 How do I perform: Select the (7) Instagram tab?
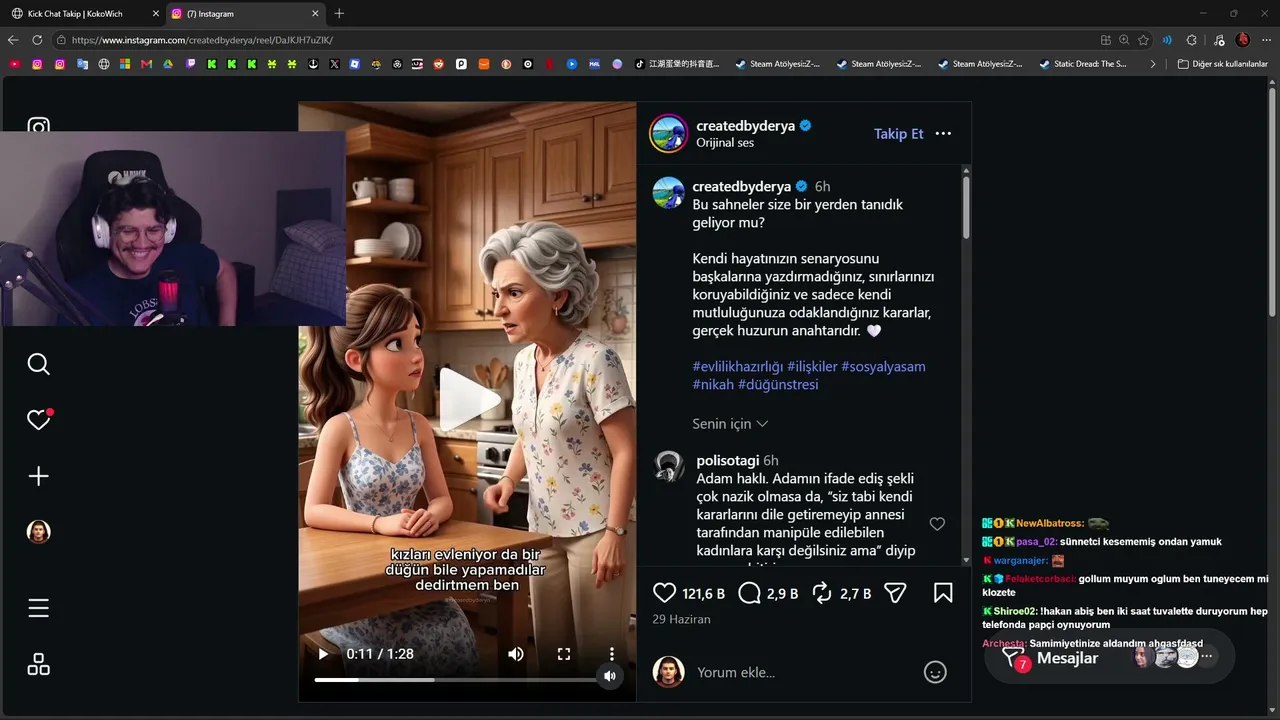(244, 14)
